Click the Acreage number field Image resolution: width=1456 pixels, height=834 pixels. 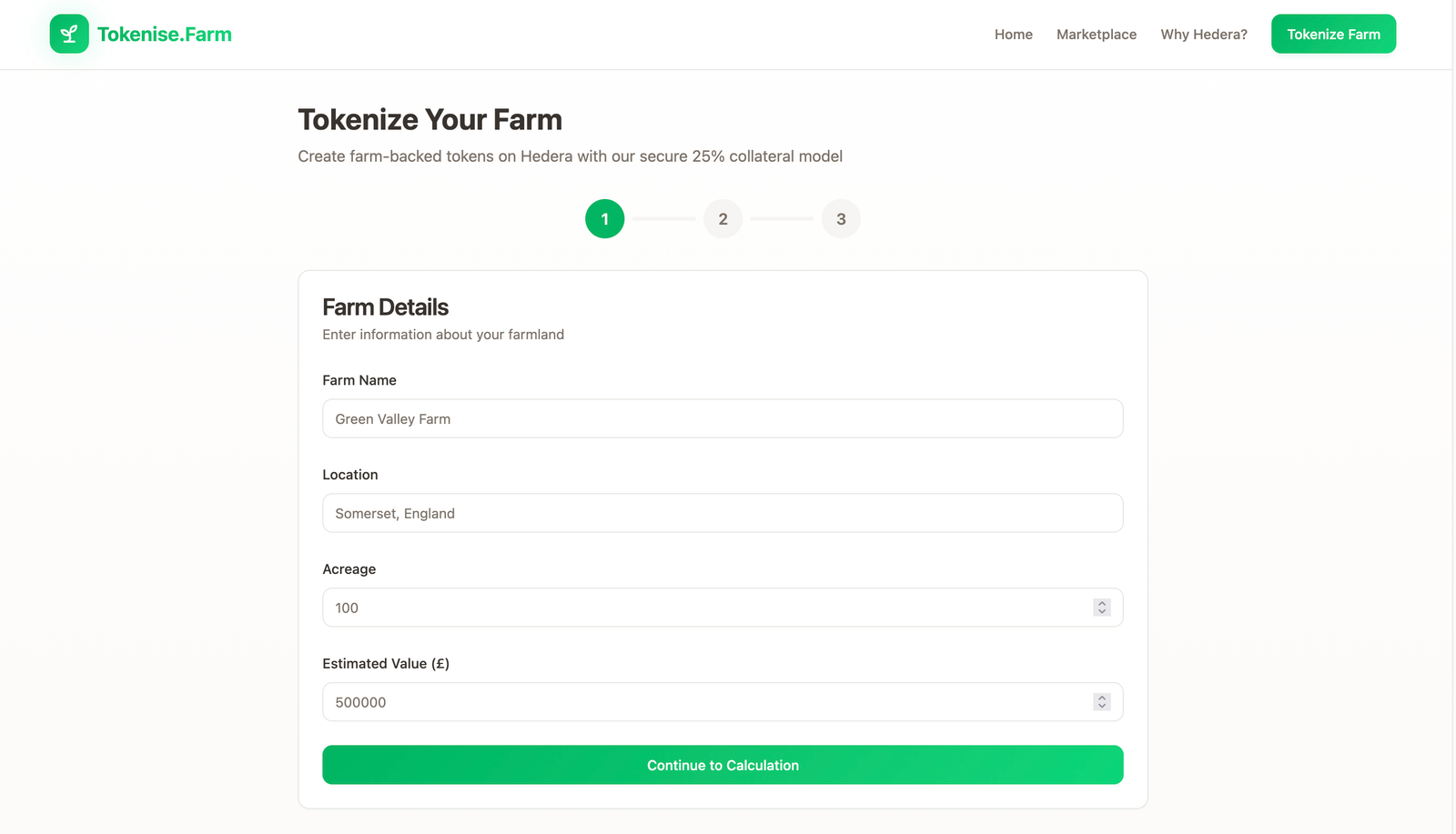[710, 608]
